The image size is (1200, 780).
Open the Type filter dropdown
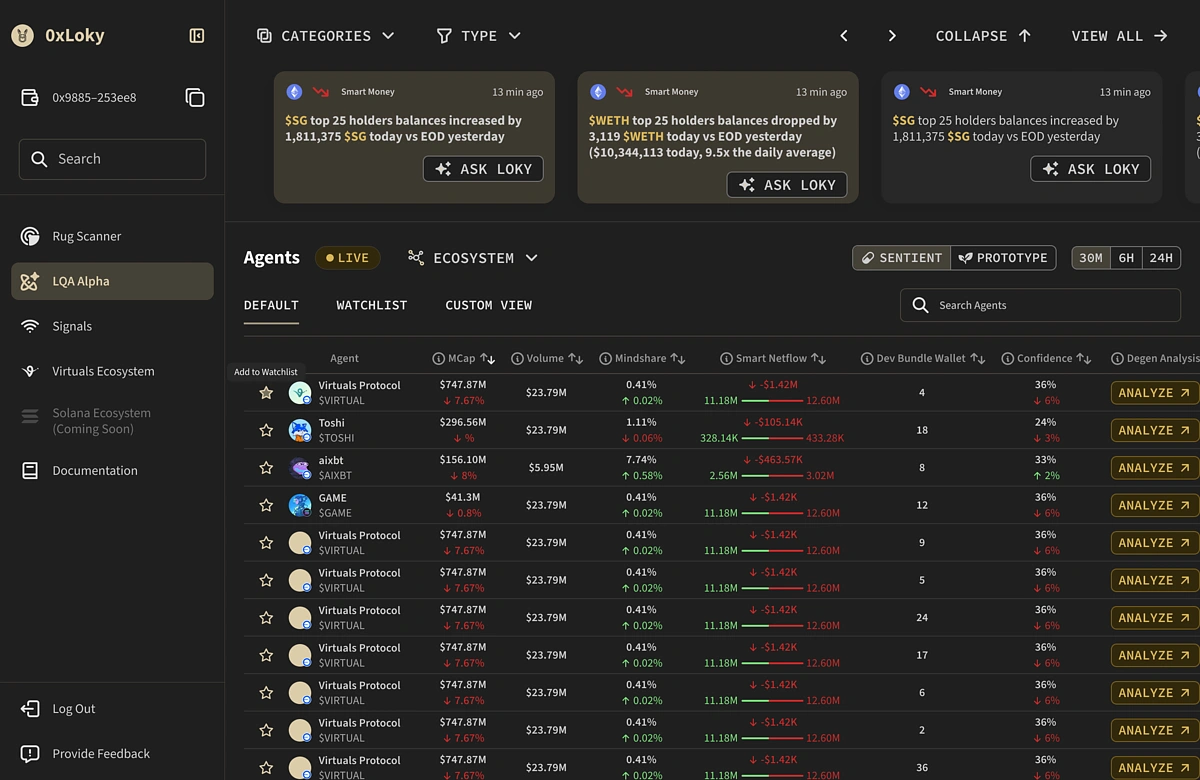479,36
